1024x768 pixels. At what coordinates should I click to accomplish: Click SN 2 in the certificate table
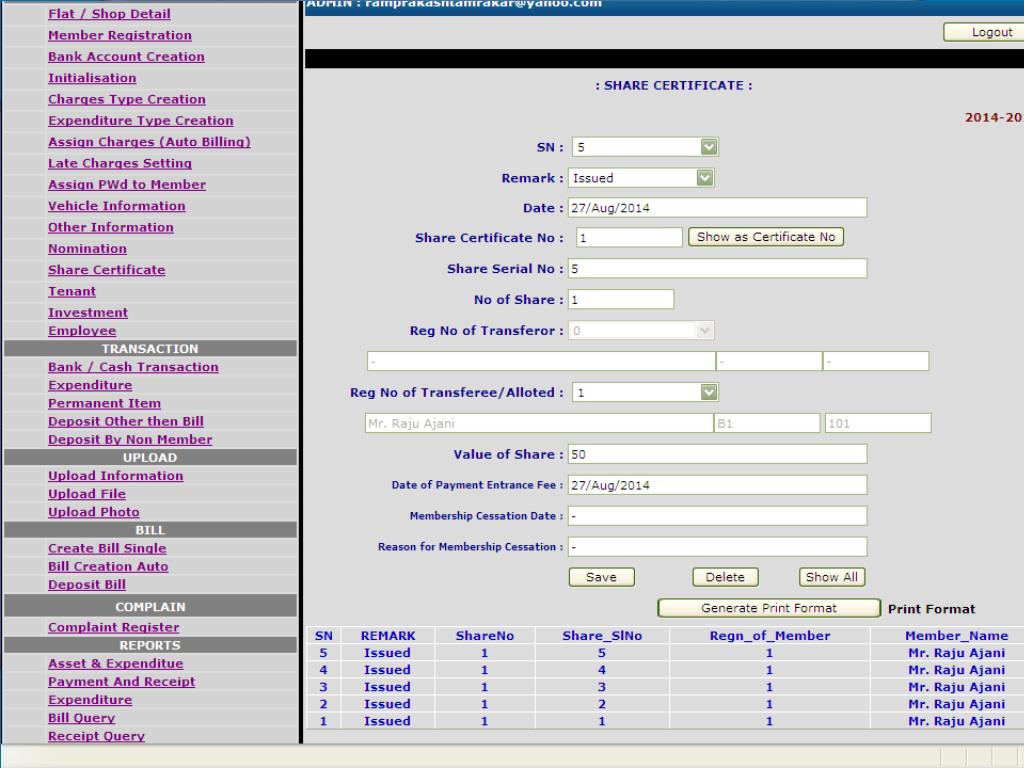(x=323, y=704)
